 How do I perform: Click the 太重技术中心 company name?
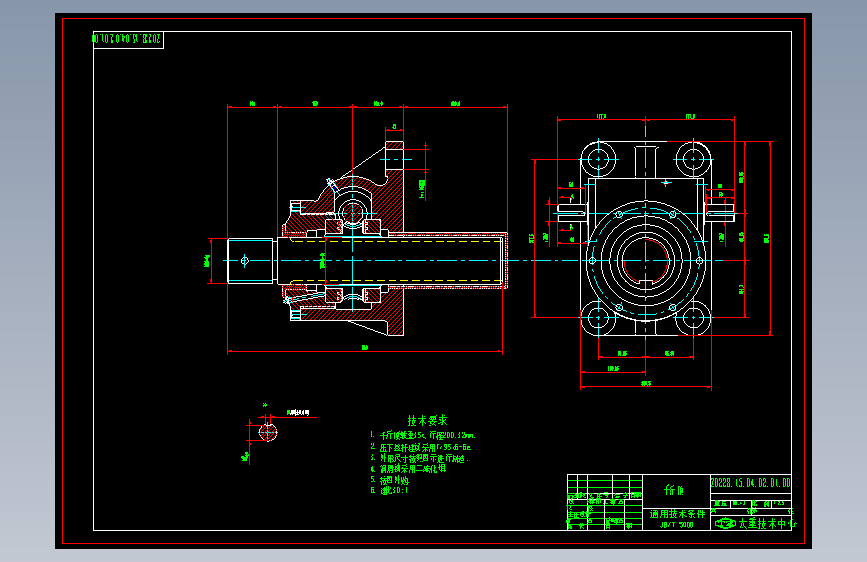click(767, 523)
